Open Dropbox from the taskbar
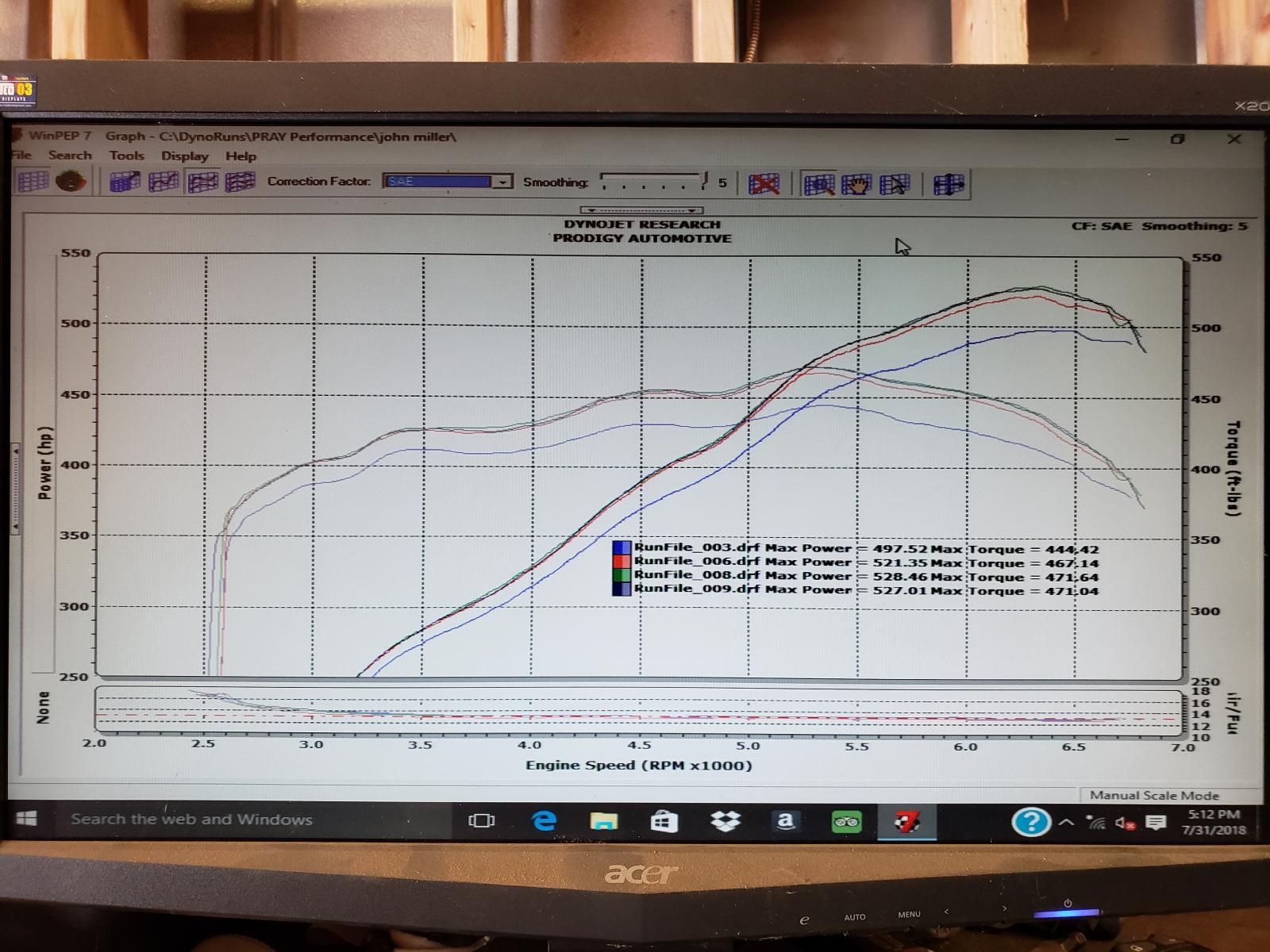 pos(725,821)
